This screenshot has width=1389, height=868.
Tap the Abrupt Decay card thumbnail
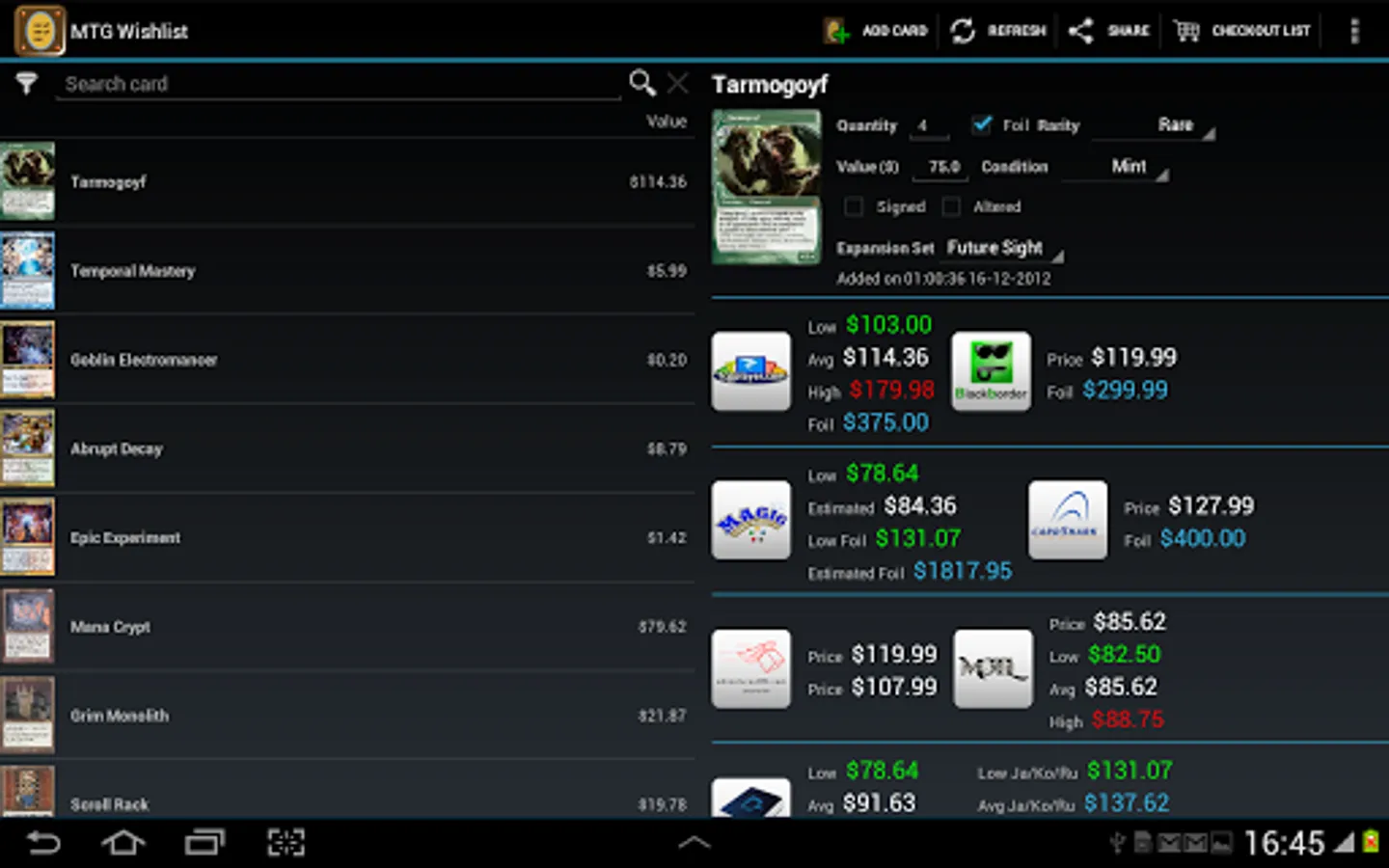click(x=28, y=448)
